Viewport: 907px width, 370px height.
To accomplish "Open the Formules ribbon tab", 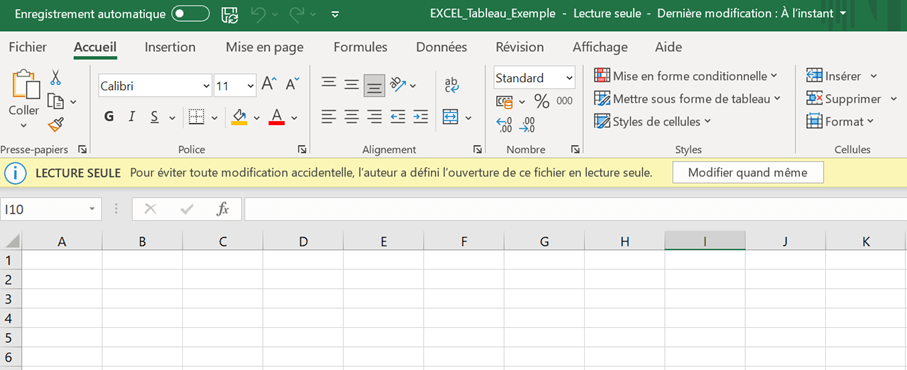I will pos(360,47).
